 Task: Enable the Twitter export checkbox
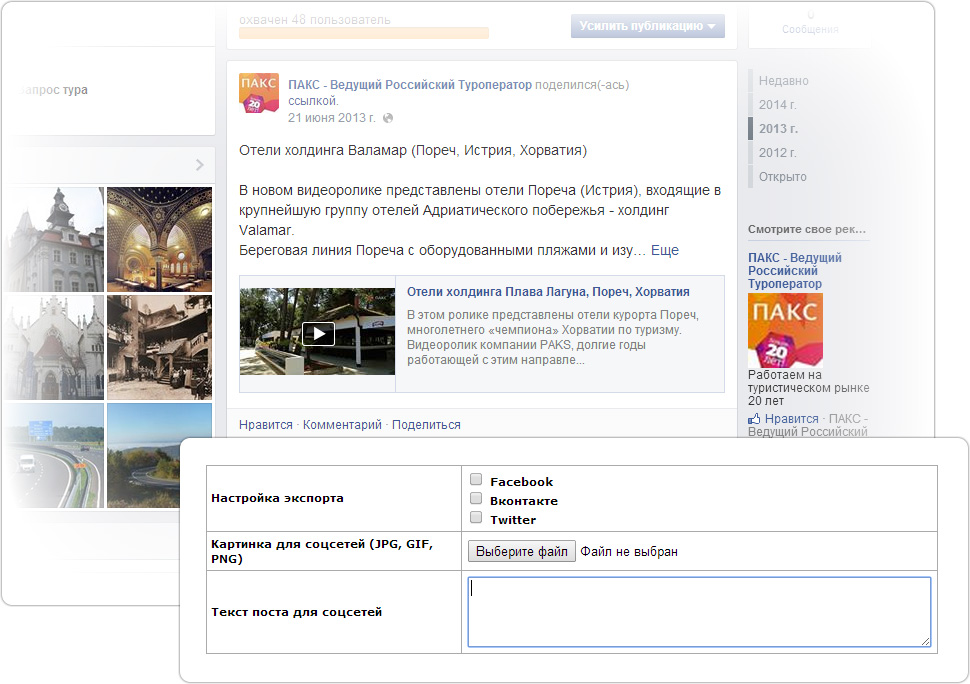coord(476,517)
